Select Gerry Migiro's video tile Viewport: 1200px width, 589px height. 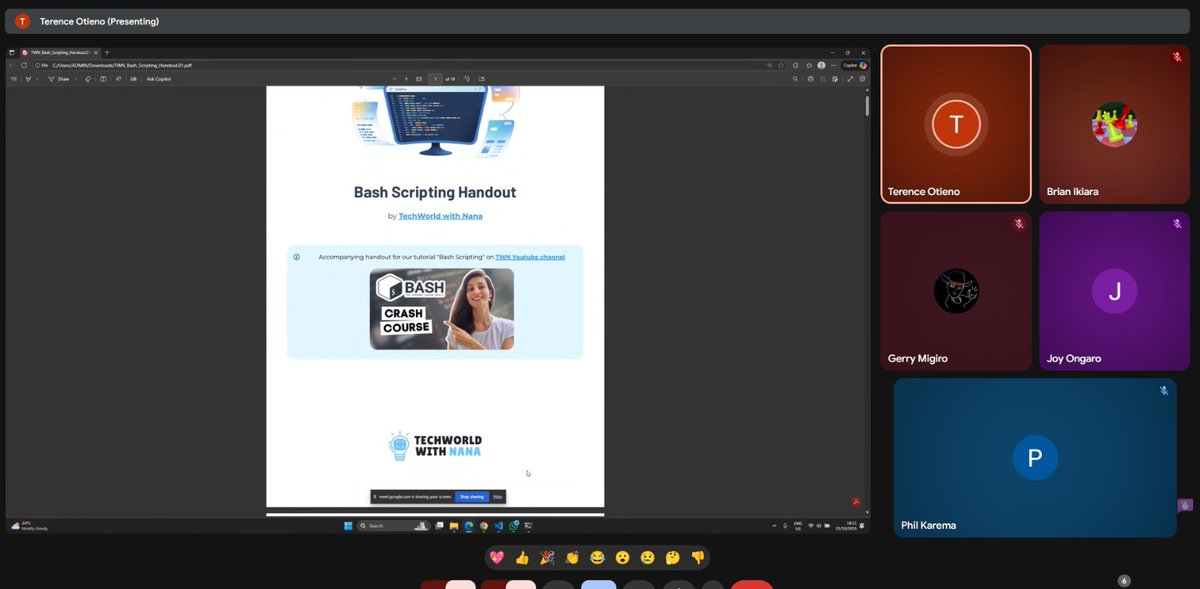point(956,291)
